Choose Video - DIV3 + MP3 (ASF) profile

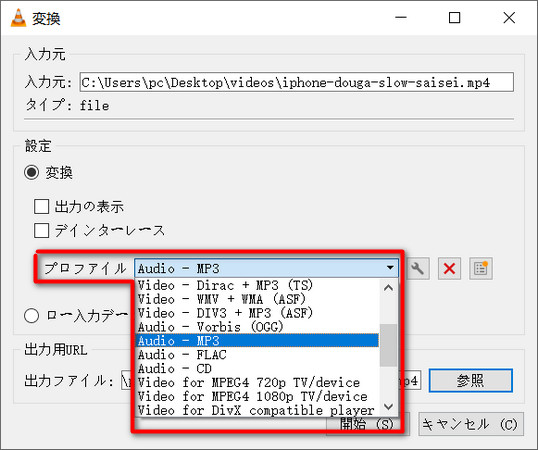257,313
